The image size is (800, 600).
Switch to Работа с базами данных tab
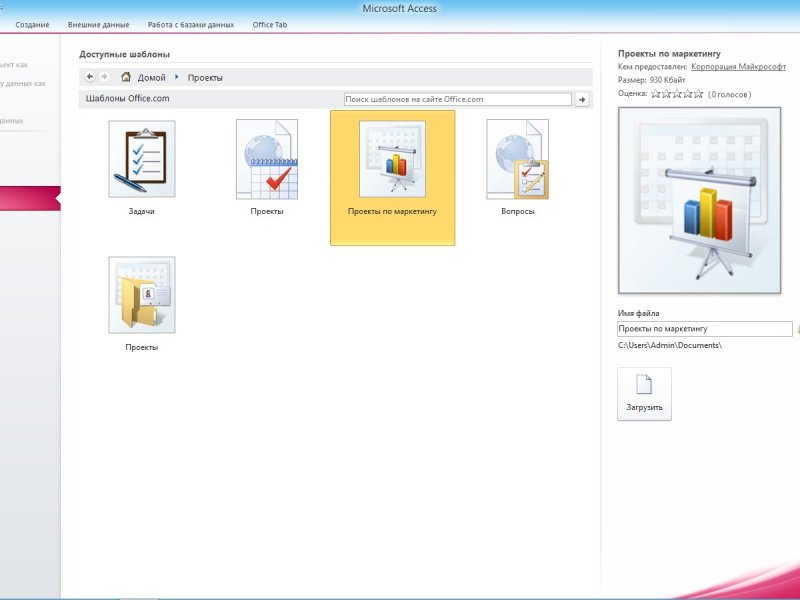coord(191,24)
